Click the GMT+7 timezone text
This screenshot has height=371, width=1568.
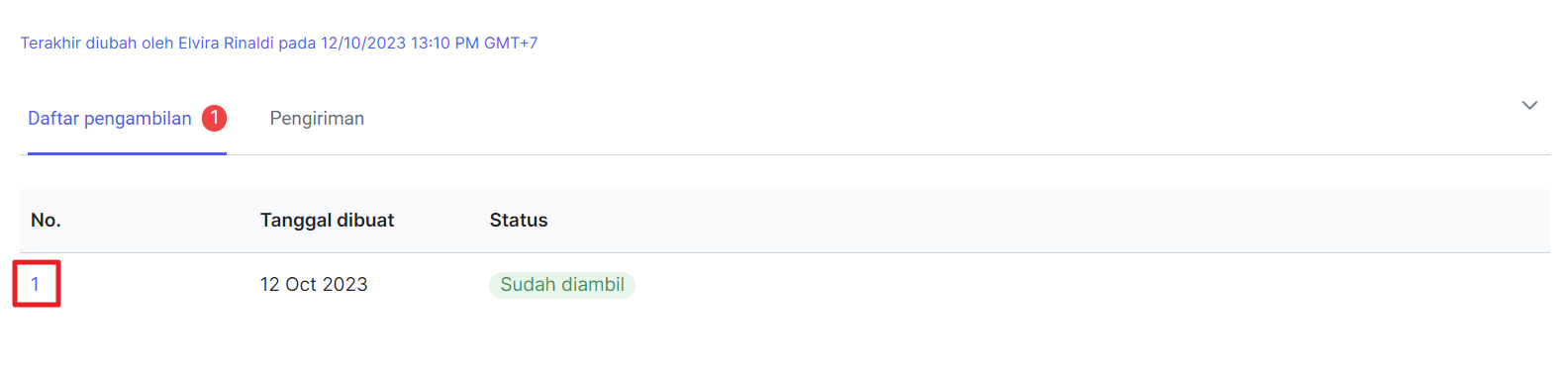511,43
